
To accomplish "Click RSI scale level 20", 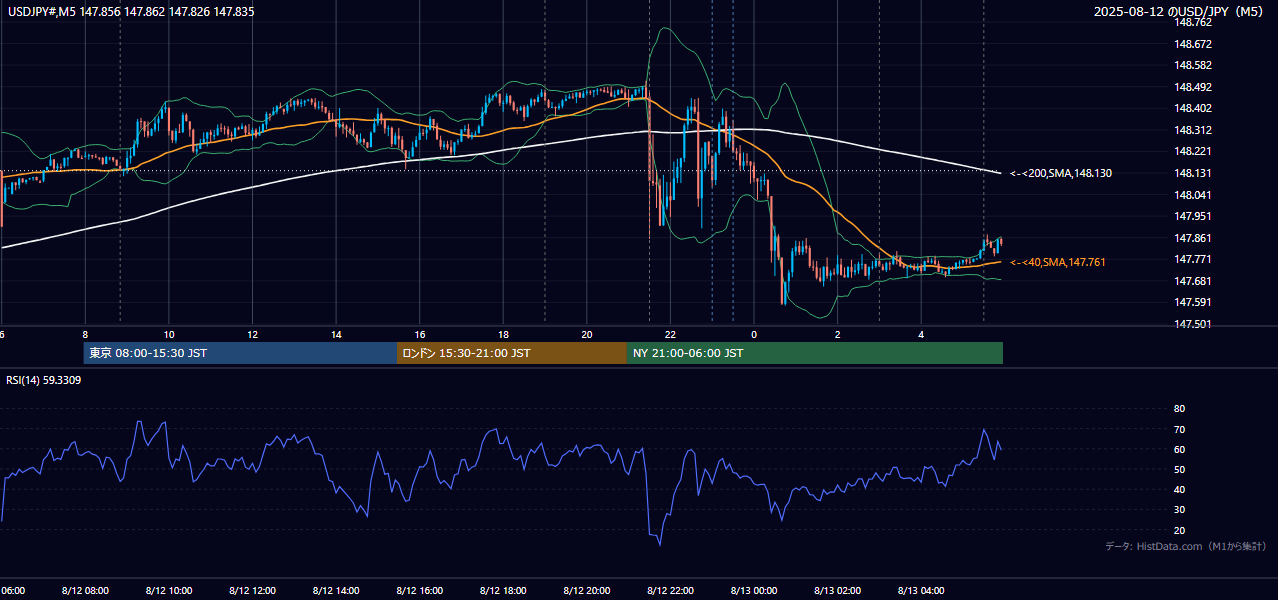I will coord(1179,530).
